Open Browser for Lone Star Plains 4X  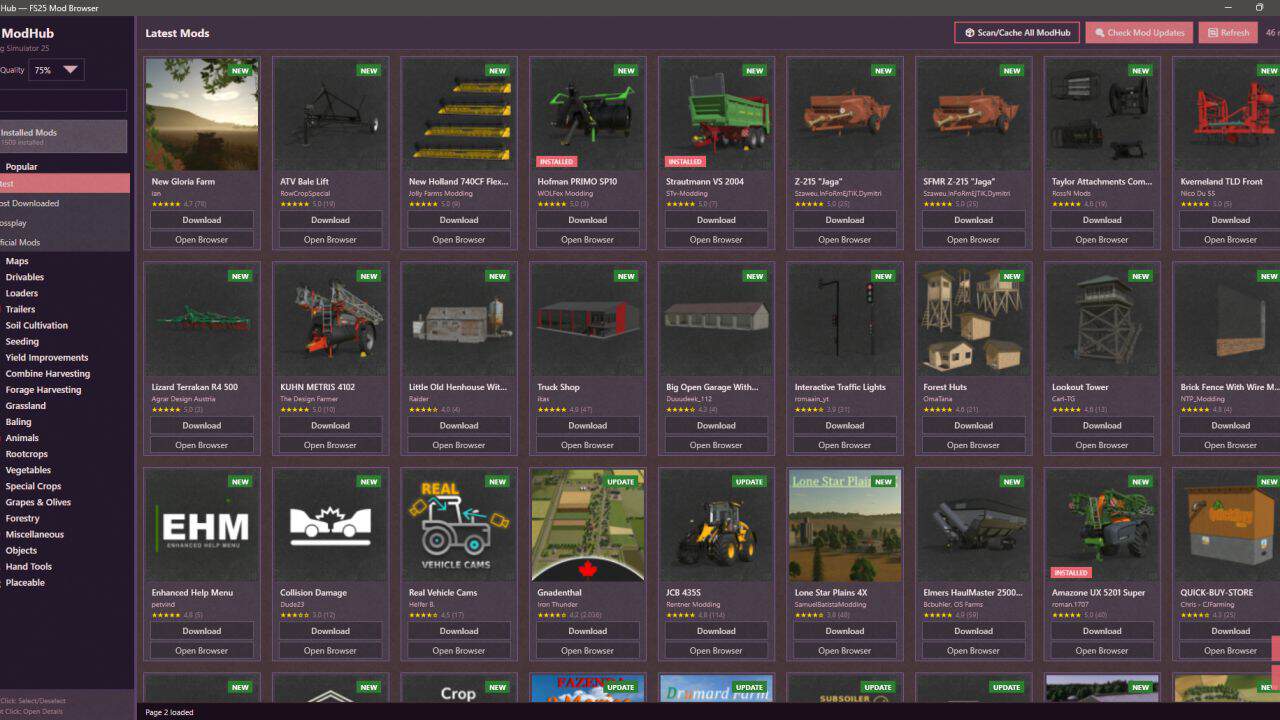pyautogui.click(x=845, y=651)
